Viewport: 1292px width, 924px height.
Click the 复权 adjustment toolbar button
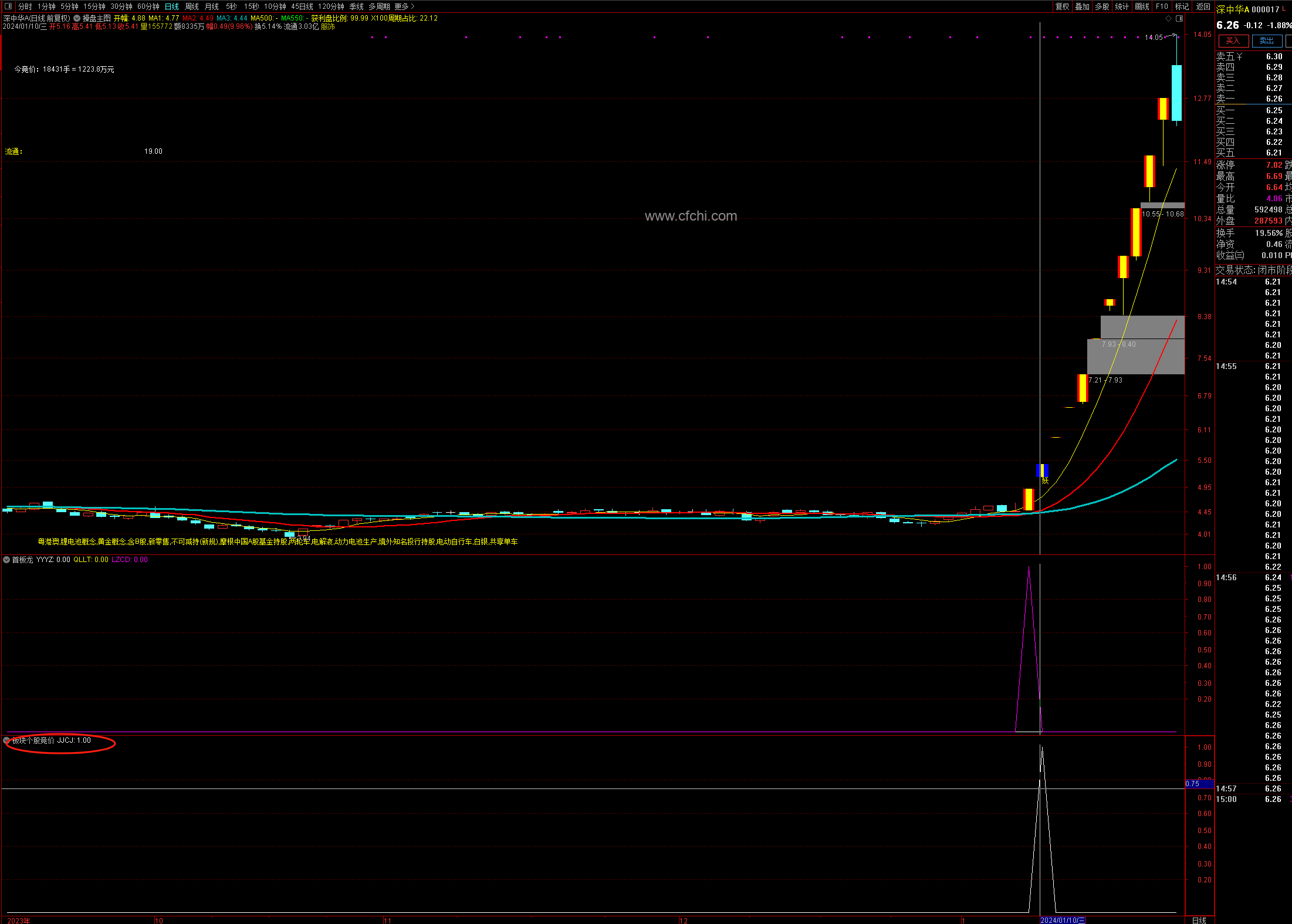point(1062,6)
